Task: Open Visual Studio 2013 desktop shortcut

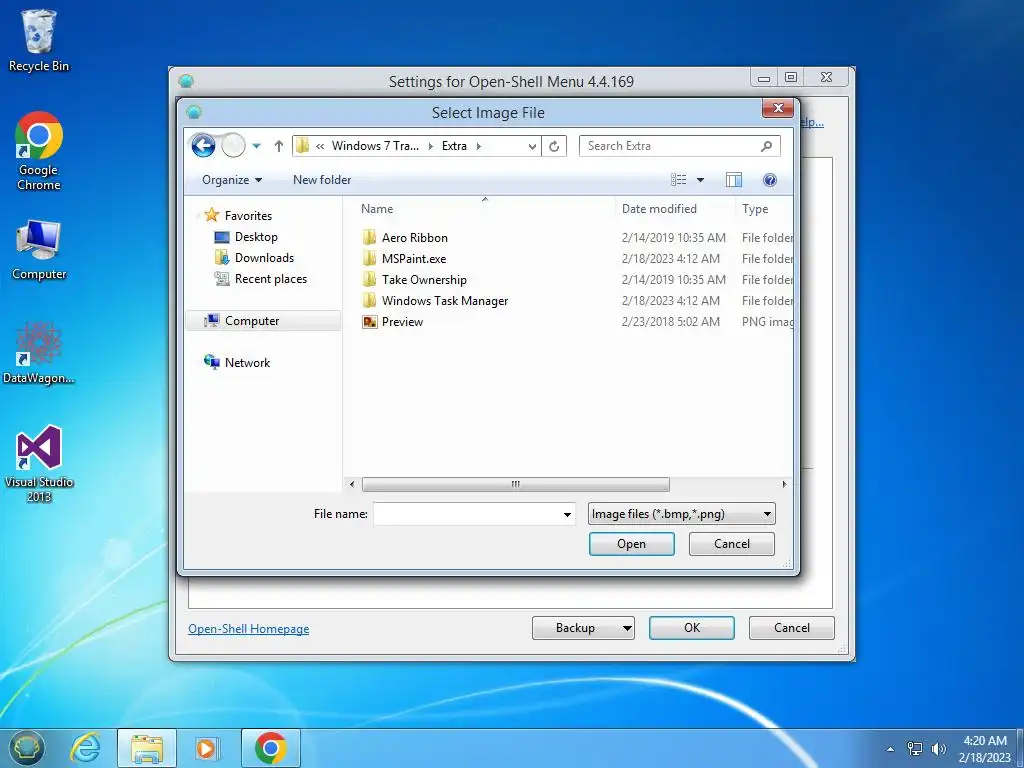Action: (39, 463)
